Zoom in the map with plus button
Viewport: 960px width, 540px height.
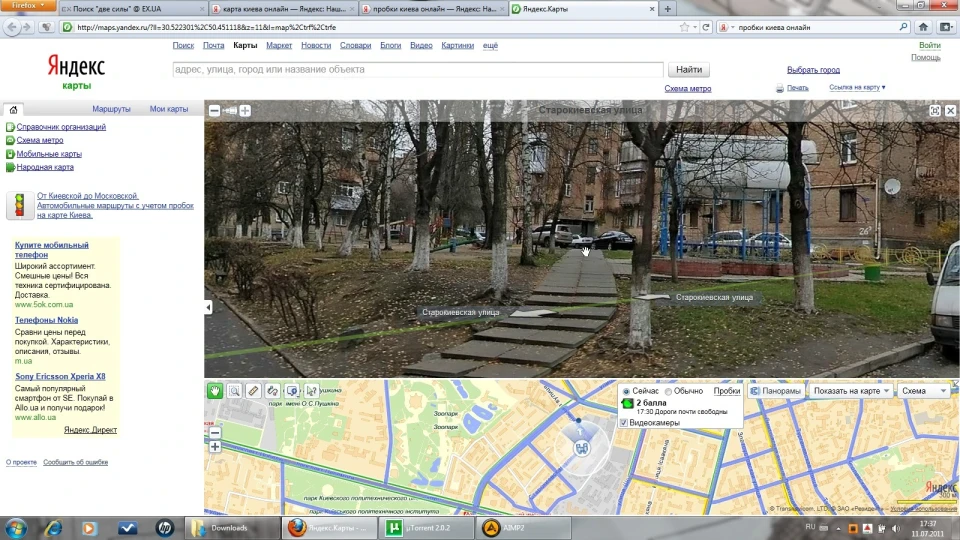pyautogui.click(x=215, y=447)
